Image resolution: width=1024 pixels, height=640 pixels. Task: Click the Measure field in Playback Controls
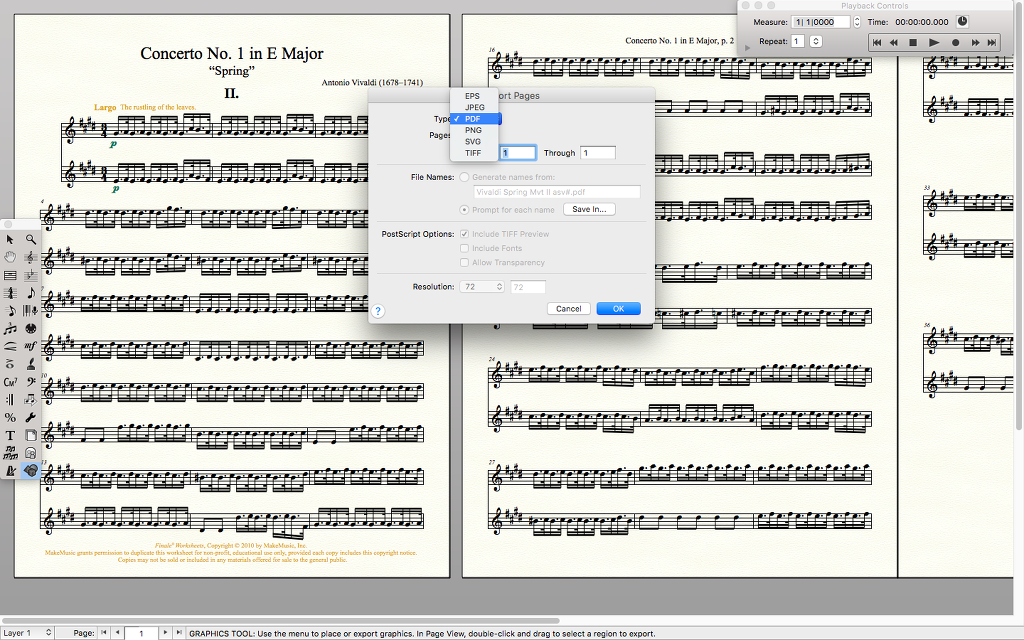point(821,22)
